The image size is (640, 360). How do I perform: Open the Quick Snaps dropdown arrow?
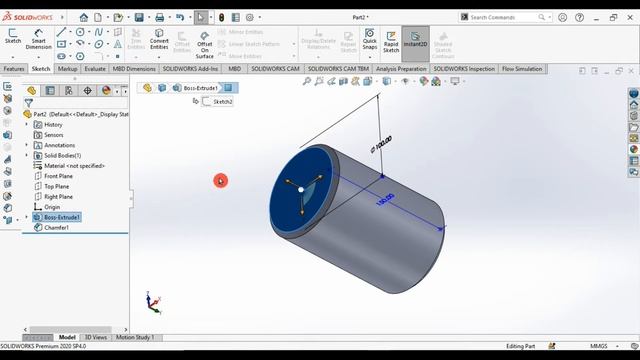369,57
